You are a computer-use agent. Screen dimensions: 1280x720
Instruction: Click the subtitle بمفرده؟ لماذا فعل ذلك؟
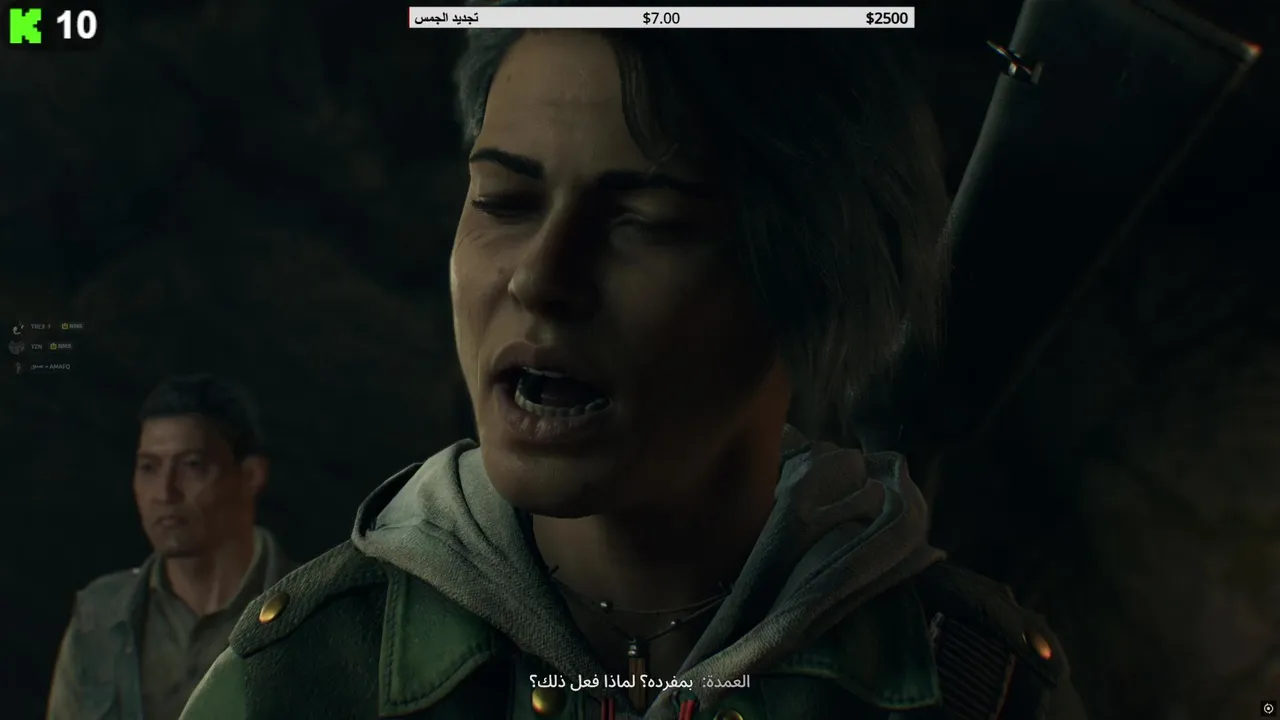tap(611, 681)
